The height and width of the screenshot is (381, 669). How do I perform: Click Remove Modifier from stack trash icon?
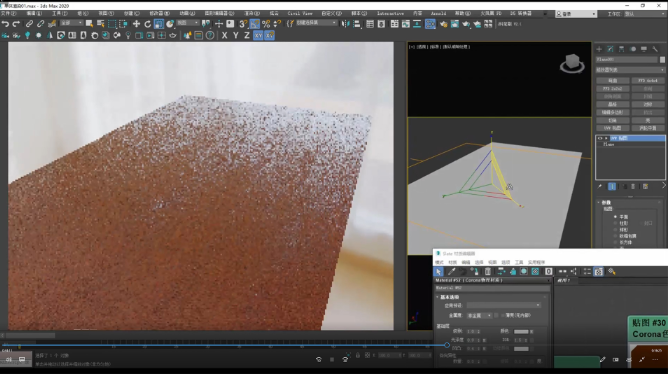[x=633, y=187]
